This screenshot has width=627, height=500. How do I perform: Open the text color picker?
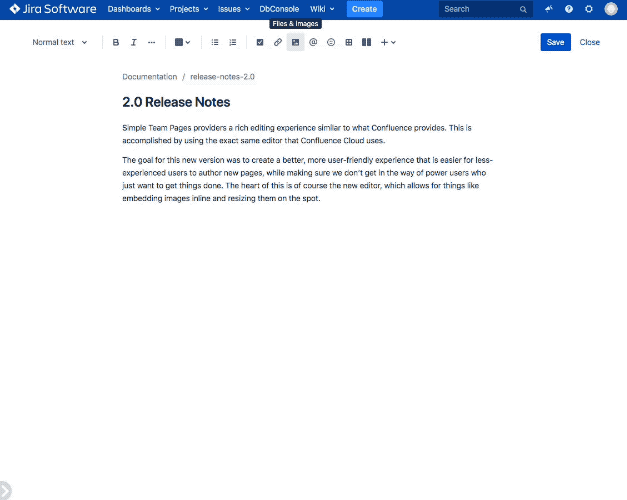(182, 42)
